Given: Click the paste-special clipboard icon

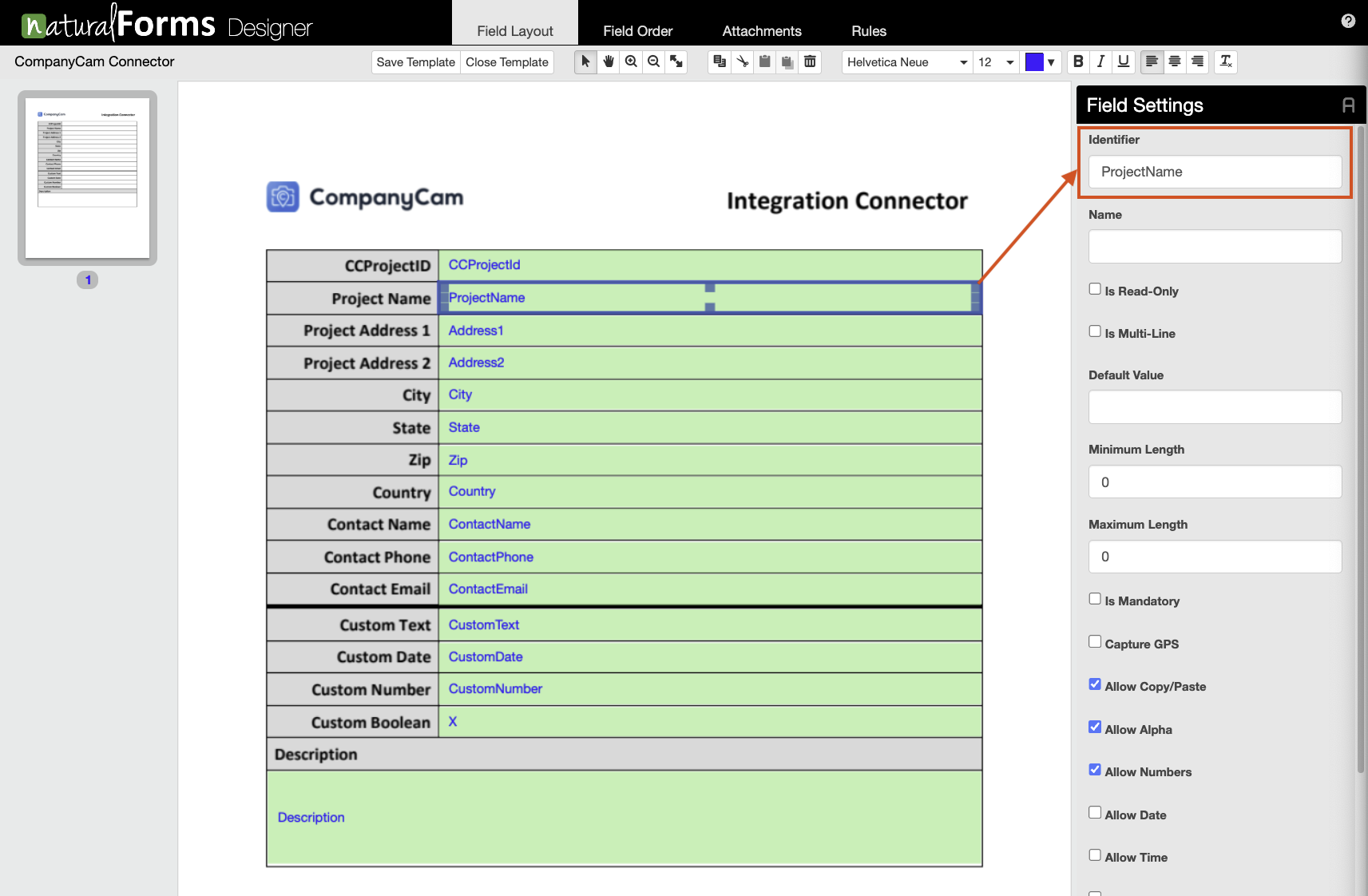Looking at the screenshot, I should 787,61.
